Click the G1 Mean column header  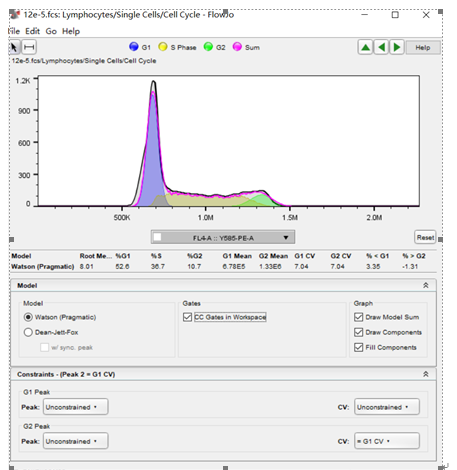(237, 256)
